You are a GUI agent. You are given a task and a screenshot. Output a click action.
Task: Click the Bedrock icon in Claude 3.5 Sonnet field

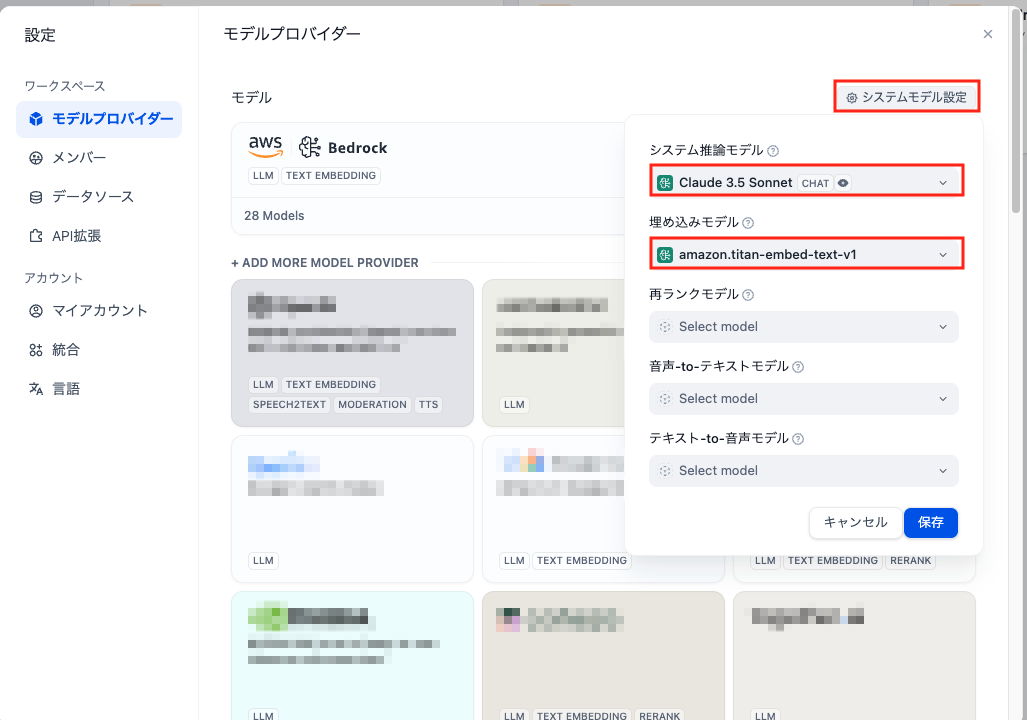665,183
